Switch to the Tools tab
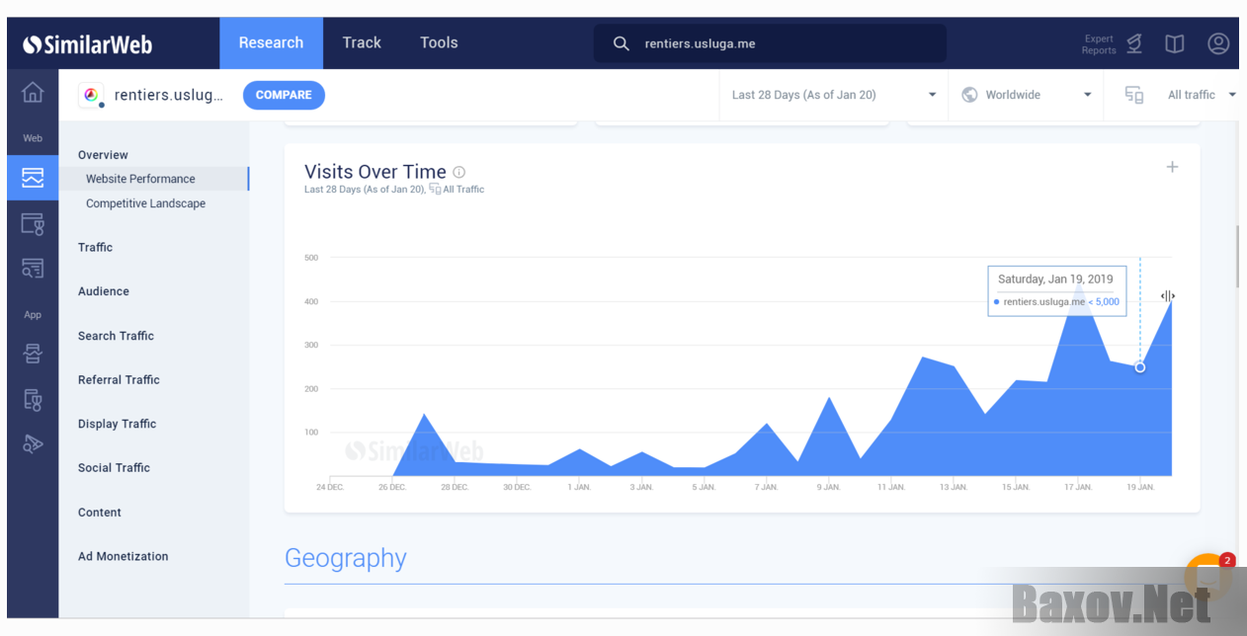1247x636 pixels. coord(439,43)
